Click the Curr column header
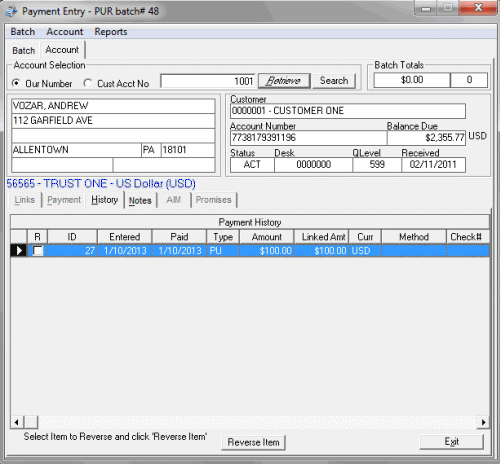The height and width of the screenshot is (464, 500). pyautogui.click(x=365, y=237)
